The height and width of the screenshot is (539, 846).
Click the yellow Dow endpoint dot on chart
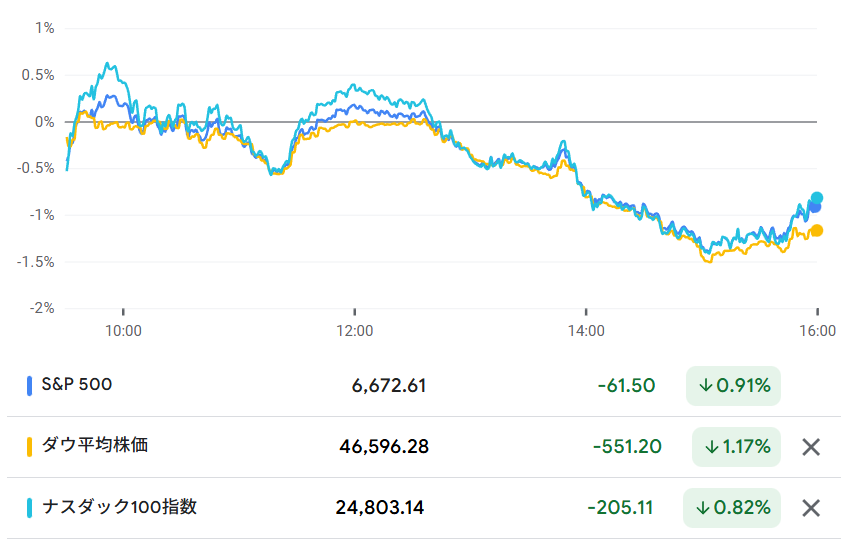click(817, 231)
